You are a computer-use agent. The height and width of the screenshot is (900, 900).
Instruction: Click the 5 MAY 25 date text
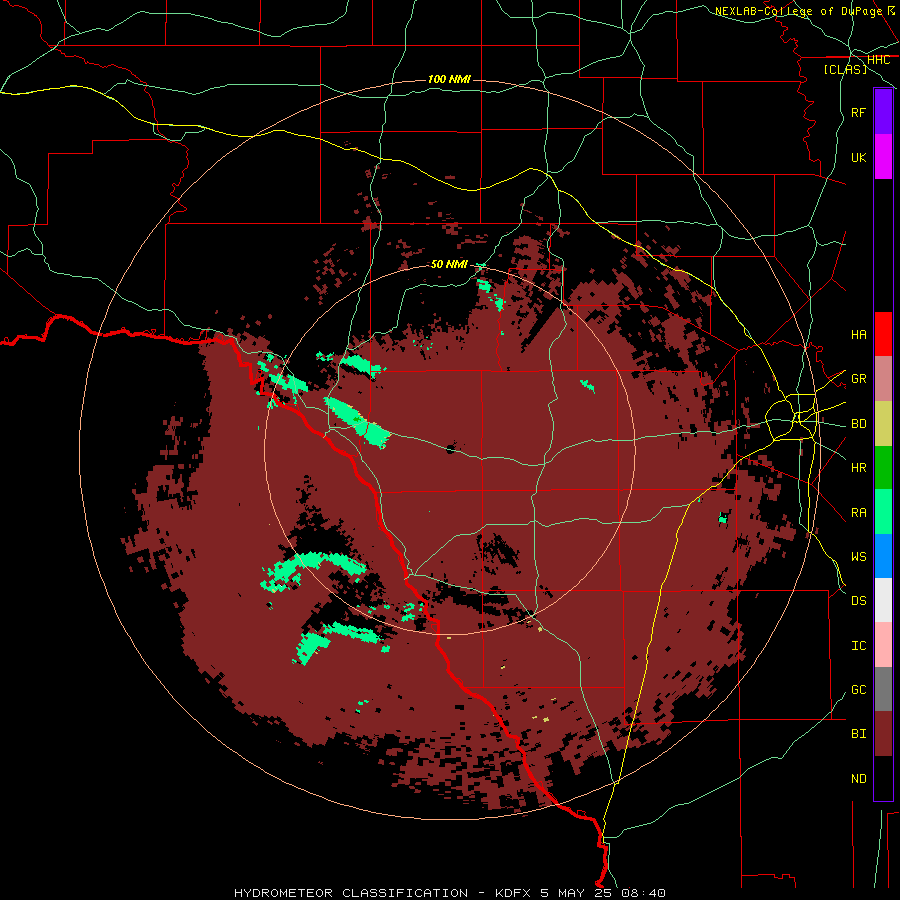576,893
